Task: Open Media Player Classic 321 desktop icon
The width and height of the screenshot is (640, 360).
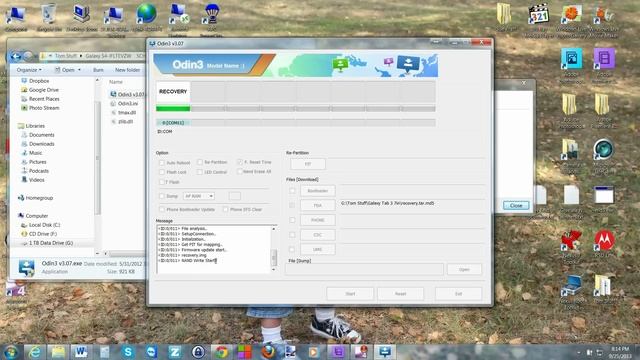Action: point(538,18)
